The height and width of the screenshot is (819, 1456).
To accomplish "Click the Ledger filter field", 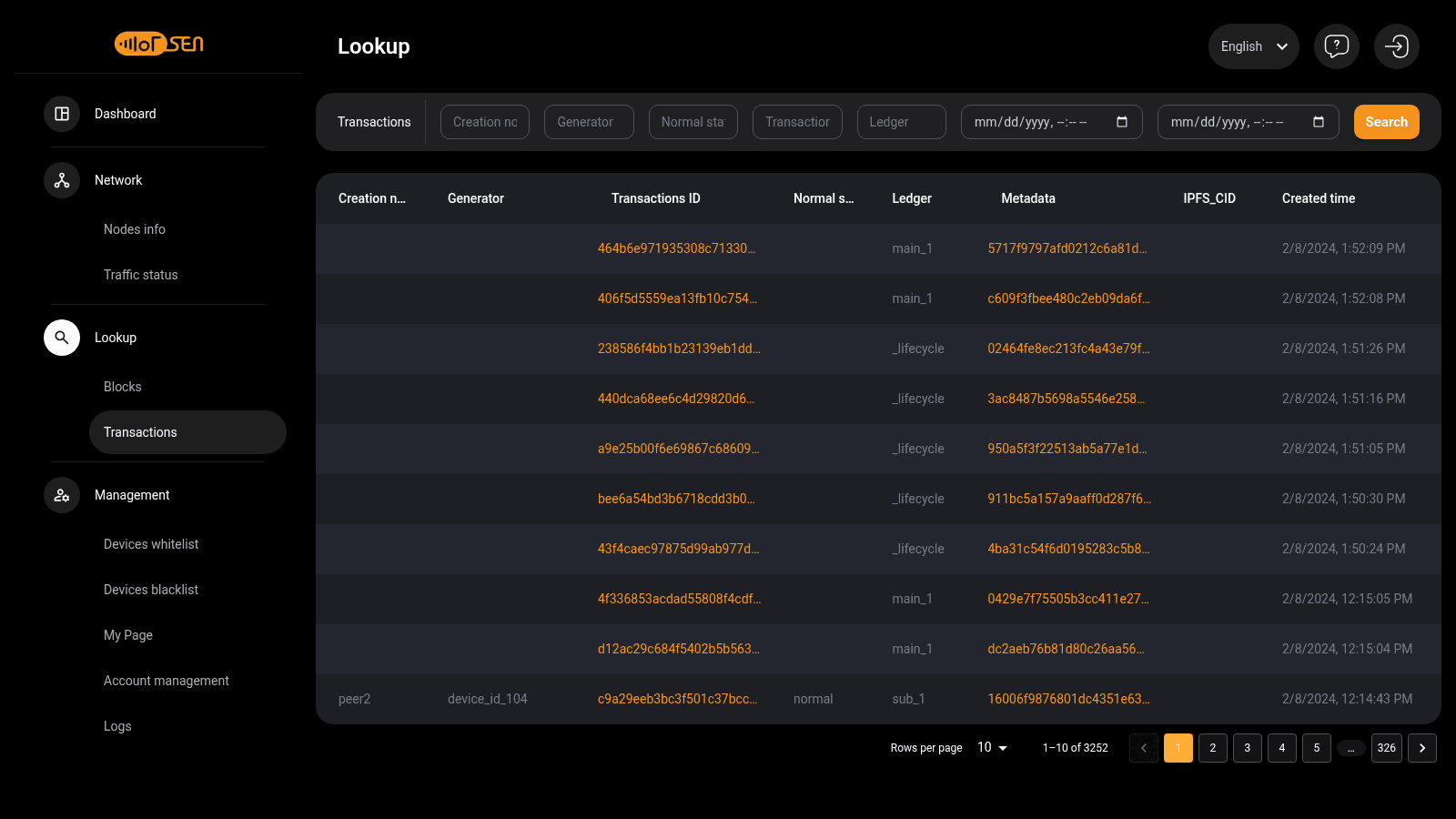I will [902, 122].
